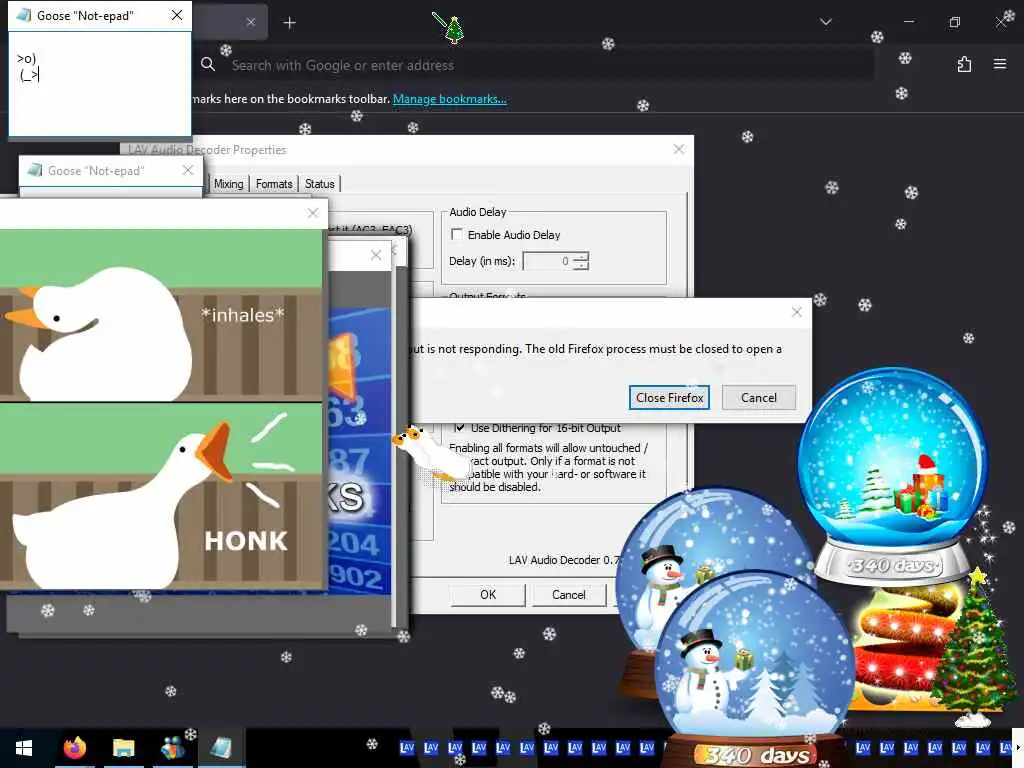Expand the system tray overflow arrow

(1018, 748)
